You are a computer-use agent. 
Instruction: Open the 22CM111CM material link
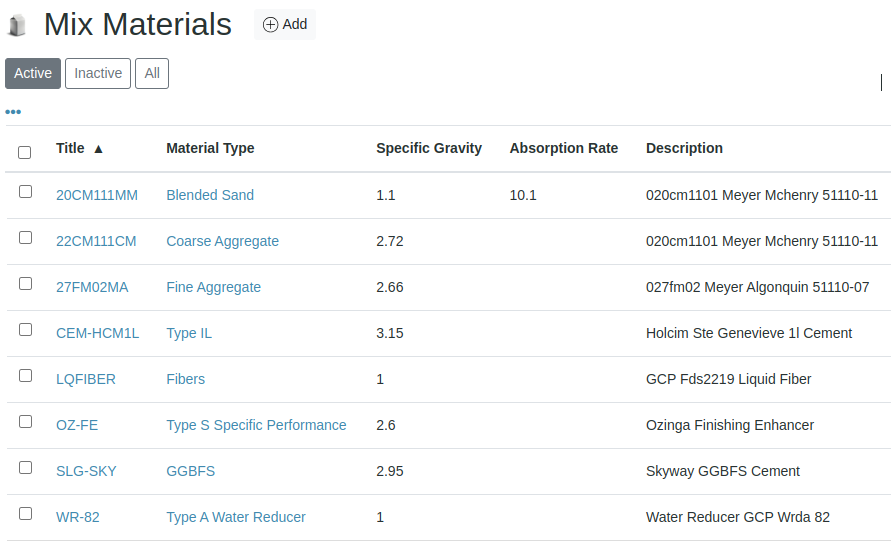(96, 241)
